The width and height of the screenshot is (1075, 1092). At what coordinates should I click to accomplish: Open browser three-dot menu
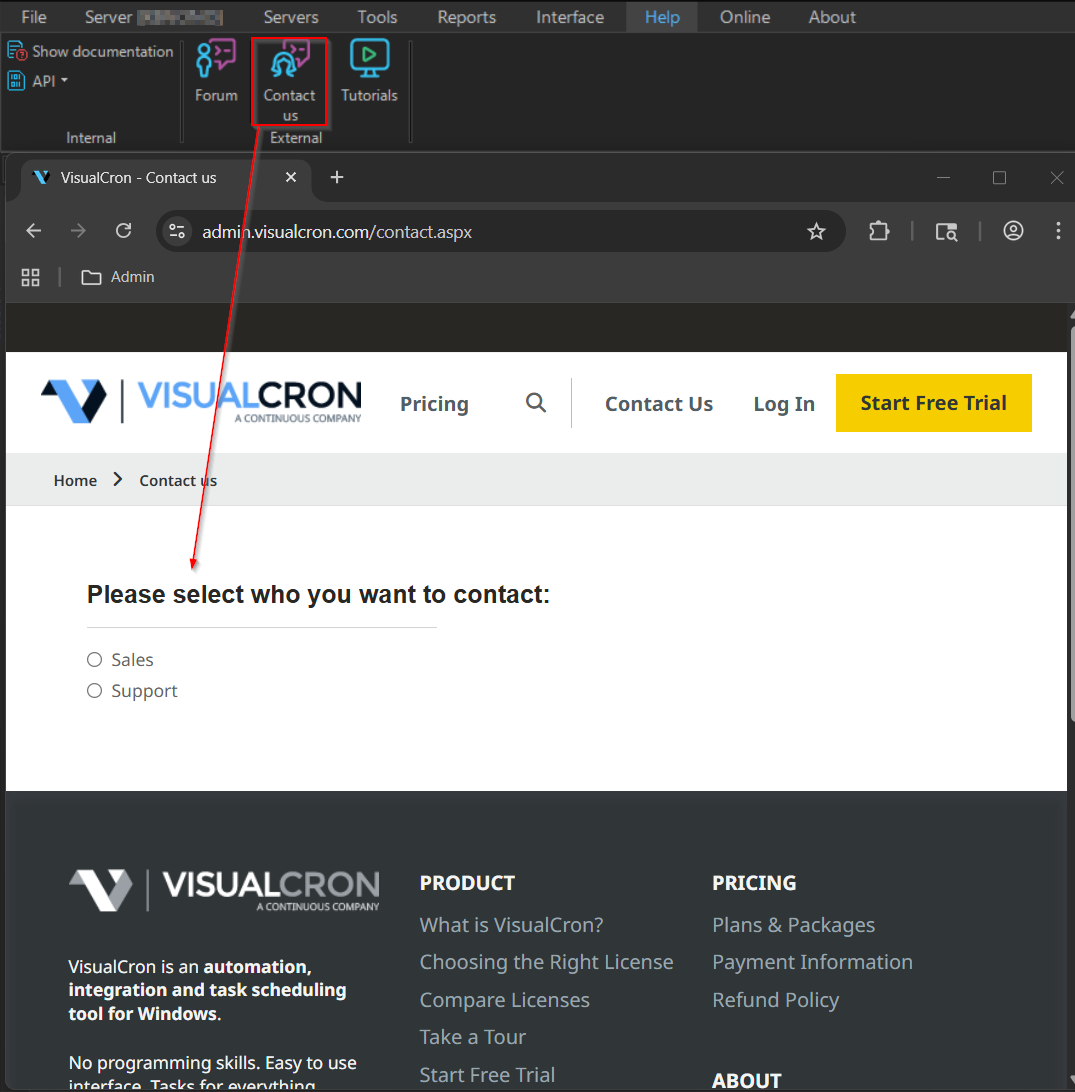pos(1057,232)
